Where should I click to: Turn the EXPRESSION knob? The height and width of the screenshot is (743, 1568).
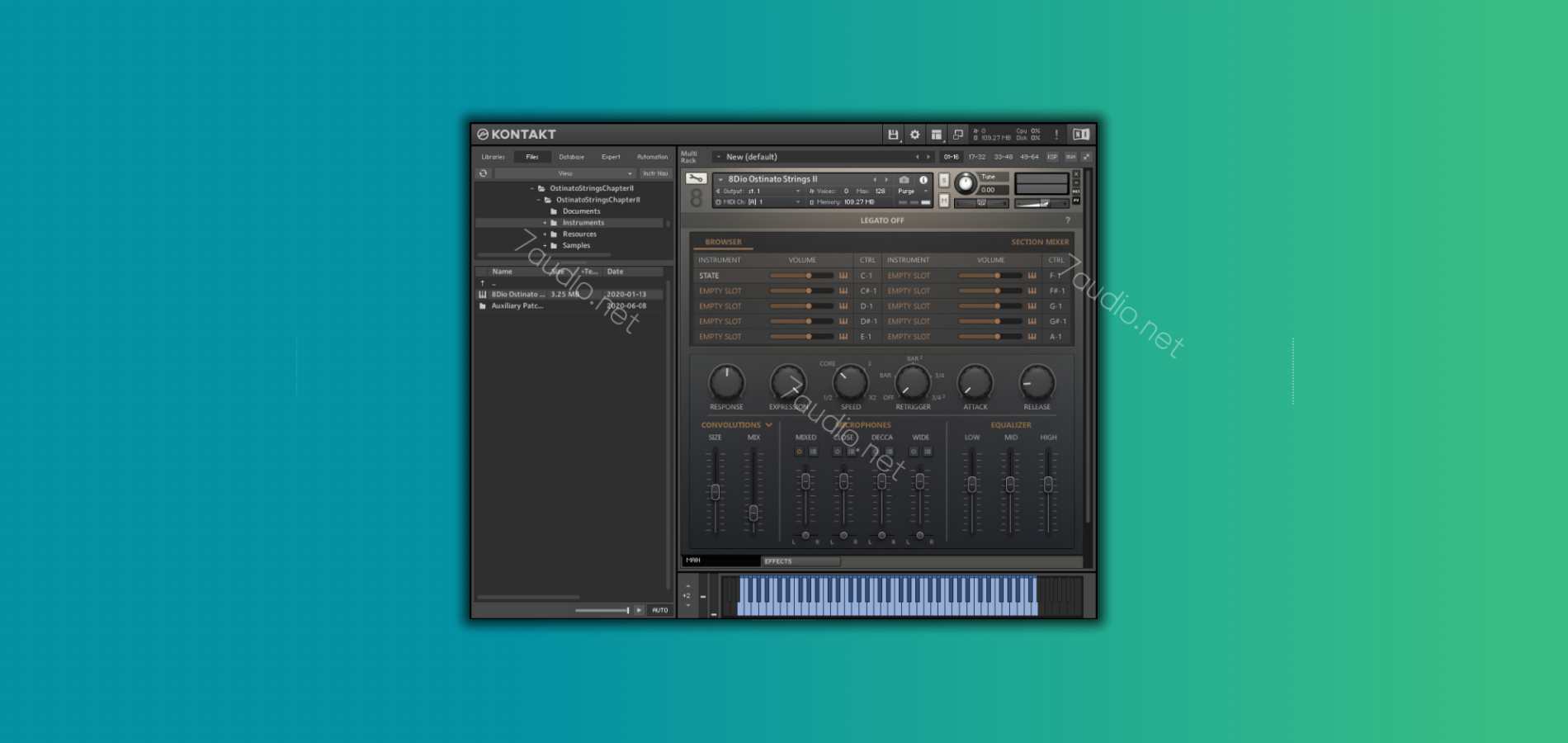click(x=788, y=382)
